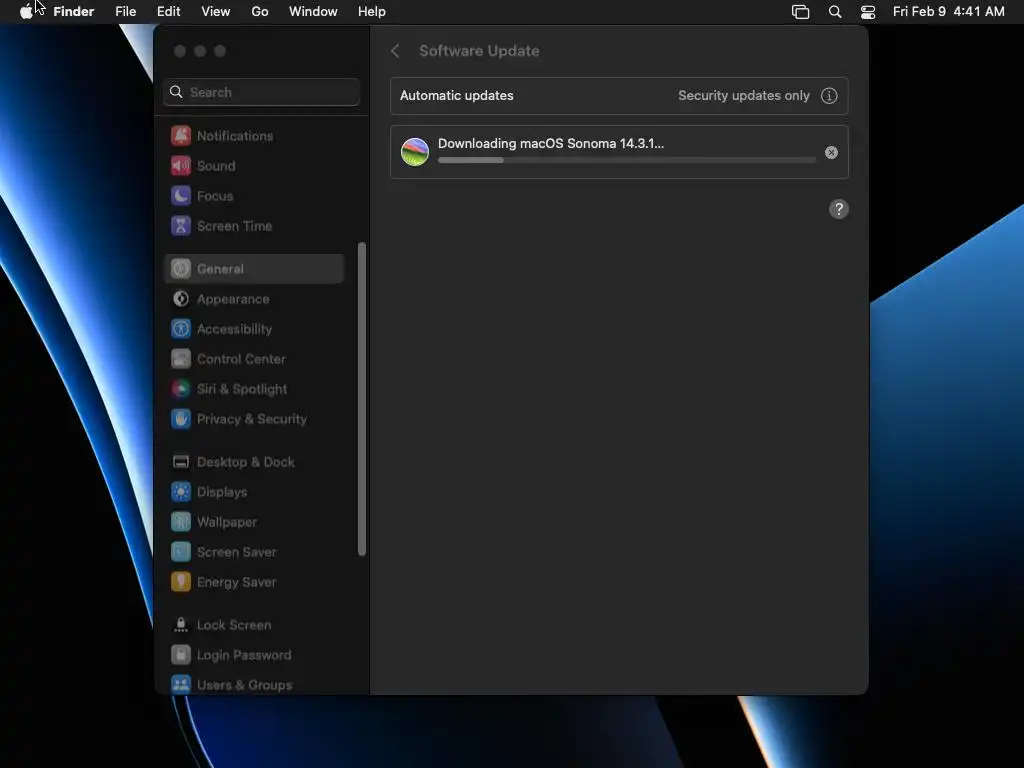
Task: Open the Notifications settings icon
Action: coord(181,136)
